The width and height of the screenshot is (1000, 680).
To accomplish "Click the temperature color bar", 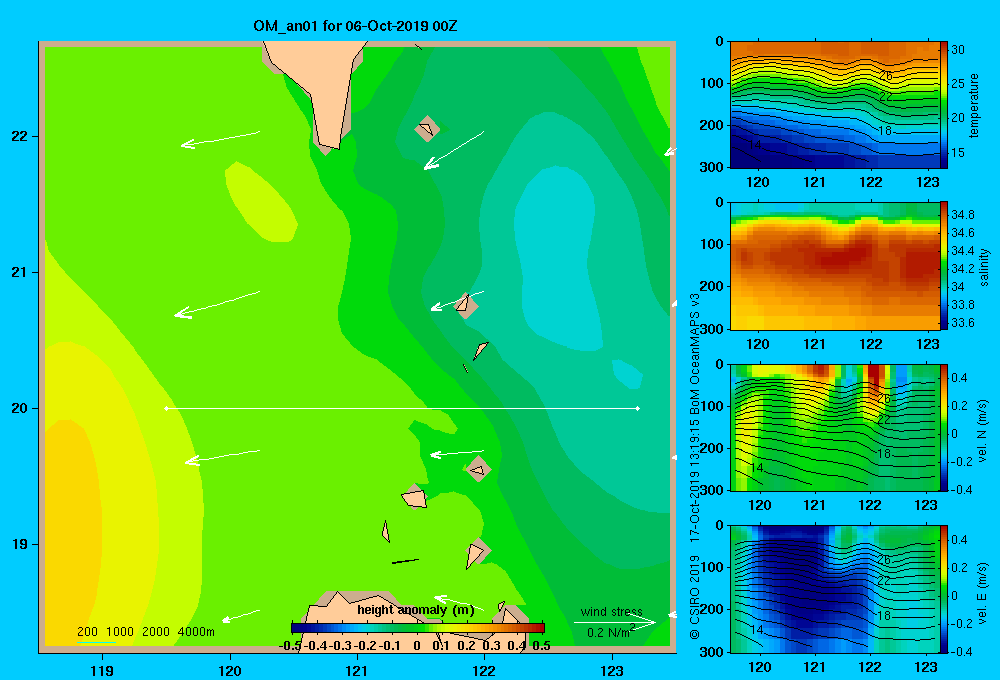I will pos(944,105).
